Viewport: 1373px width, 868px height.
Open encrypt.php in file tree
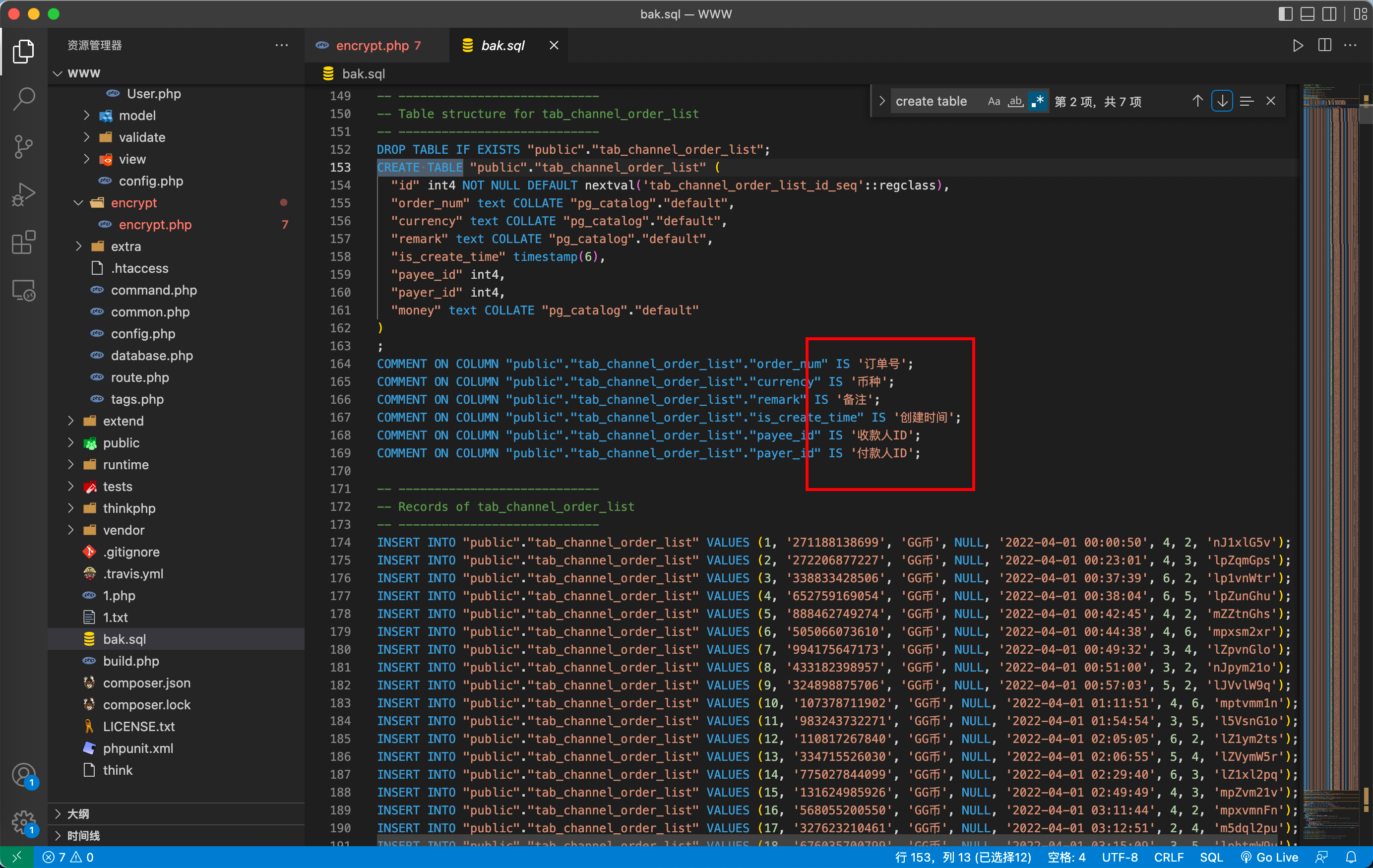pos(155,225)
